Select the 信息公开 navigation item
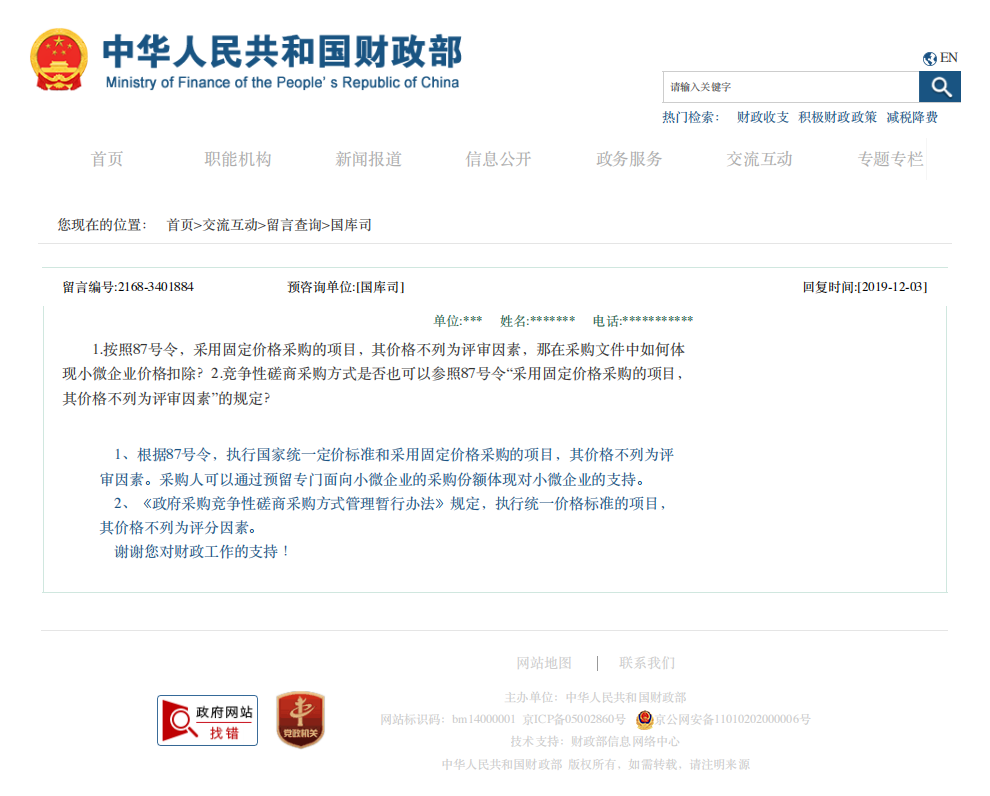The image size is (990, 796). pyautogui.click(x=497, y=158)
